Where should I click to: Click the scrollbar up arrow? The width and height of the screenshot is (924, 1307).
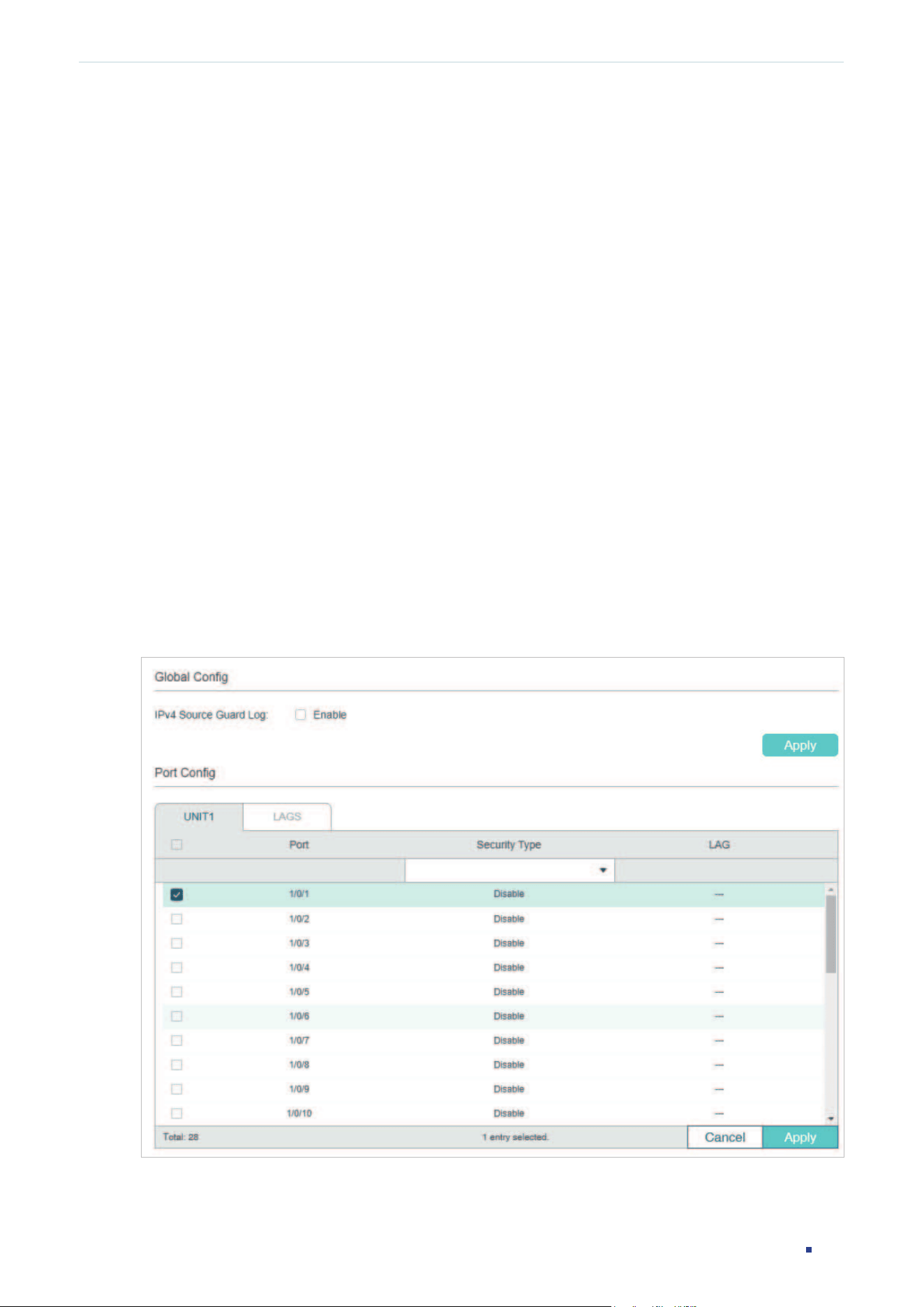[x=830, y=889]
